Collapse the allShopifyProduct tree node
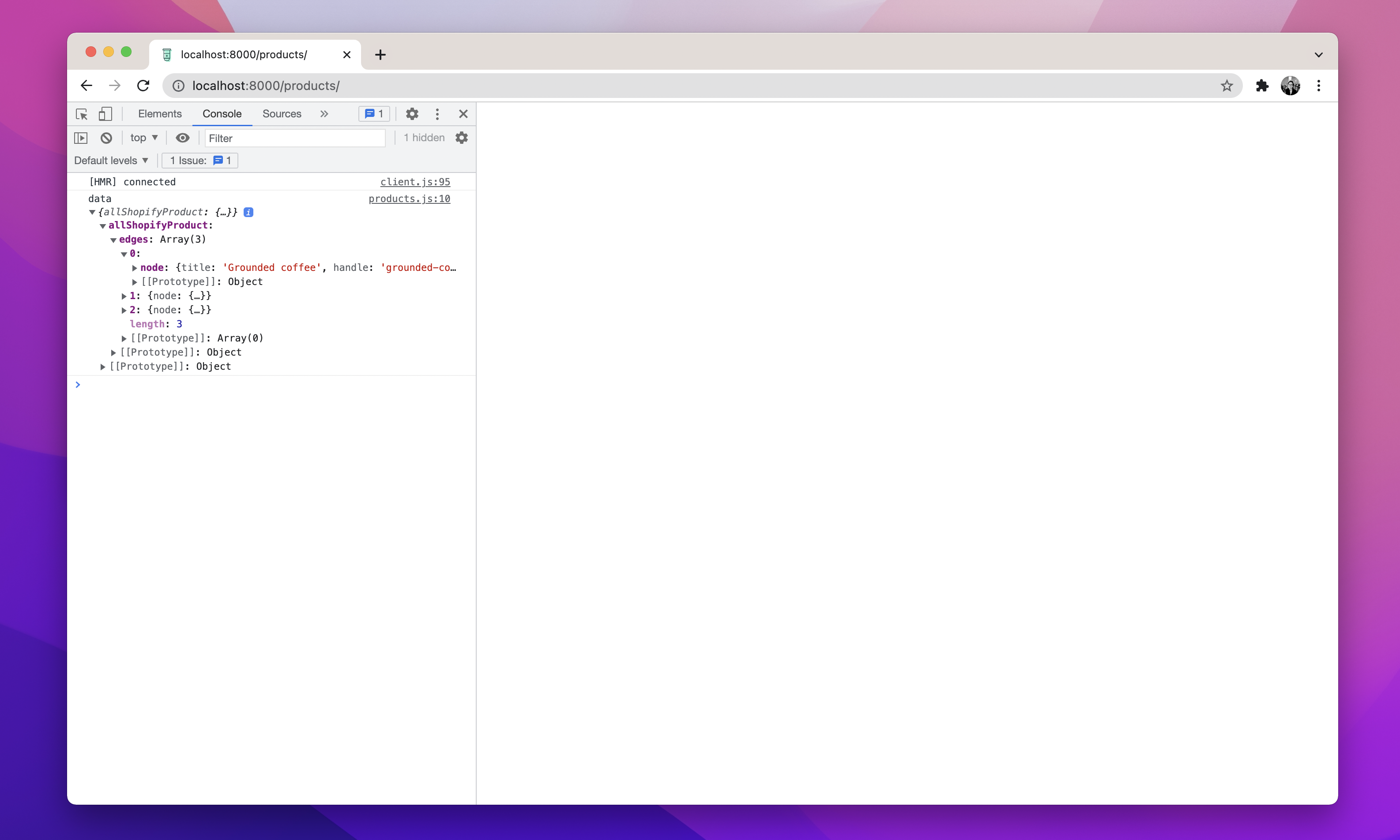Screen dimensions: 1400x840 (103, 226)
